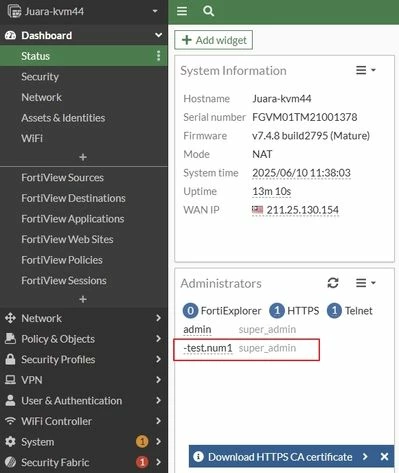Click the -test.num1 administrator name
This screenshot has height=473, width=399.
coord(208,348)
